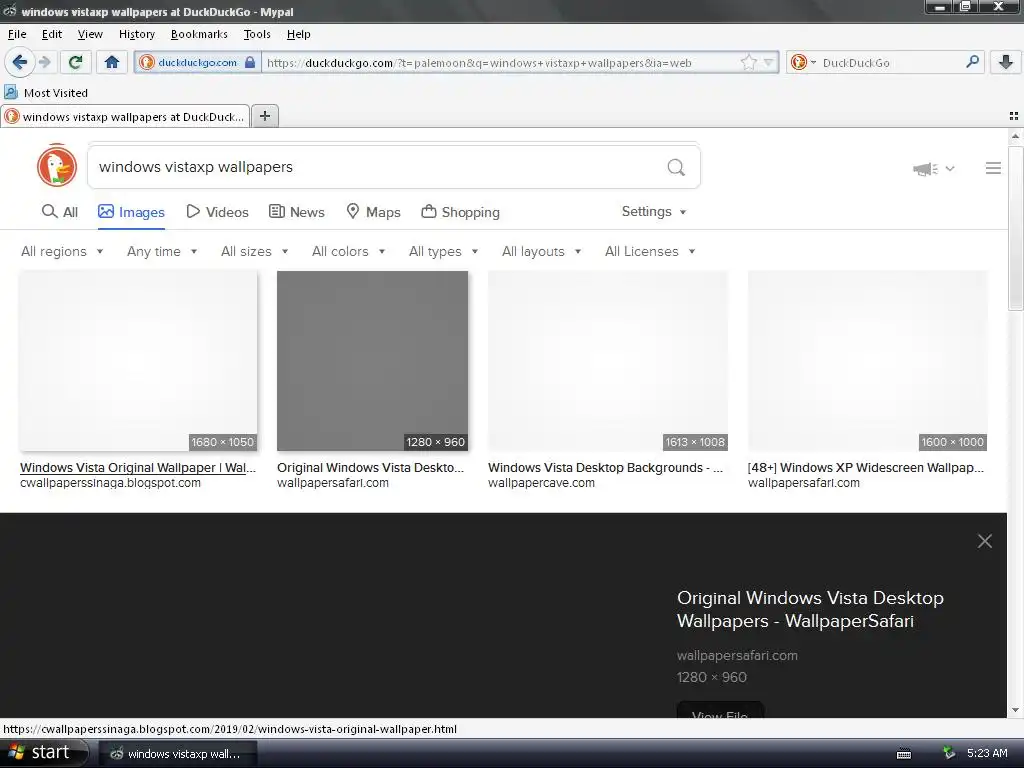Select the 1280 × 960 image thumbnail
This screenshot has height=768, width=1024.
pyautogui.click(x=372, y=360)
